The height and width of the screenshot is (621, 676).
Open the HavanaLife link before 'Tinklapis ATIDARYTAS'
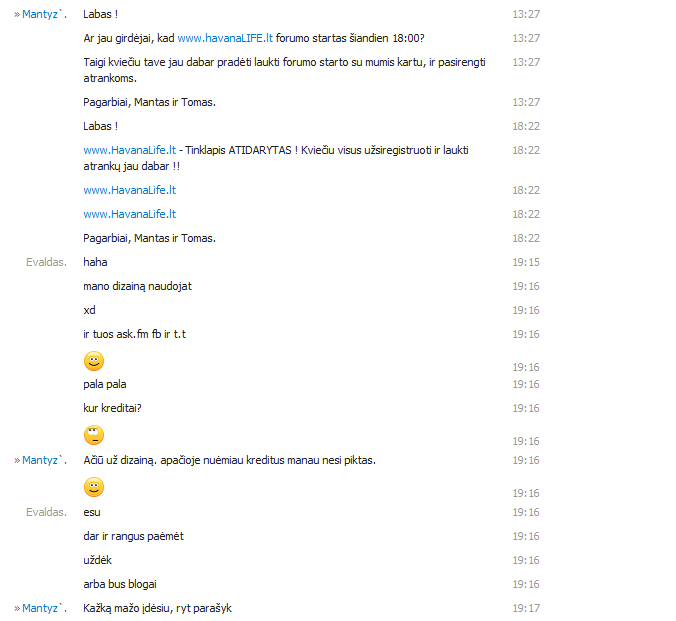pyautogui.click(x=130, y=150)
